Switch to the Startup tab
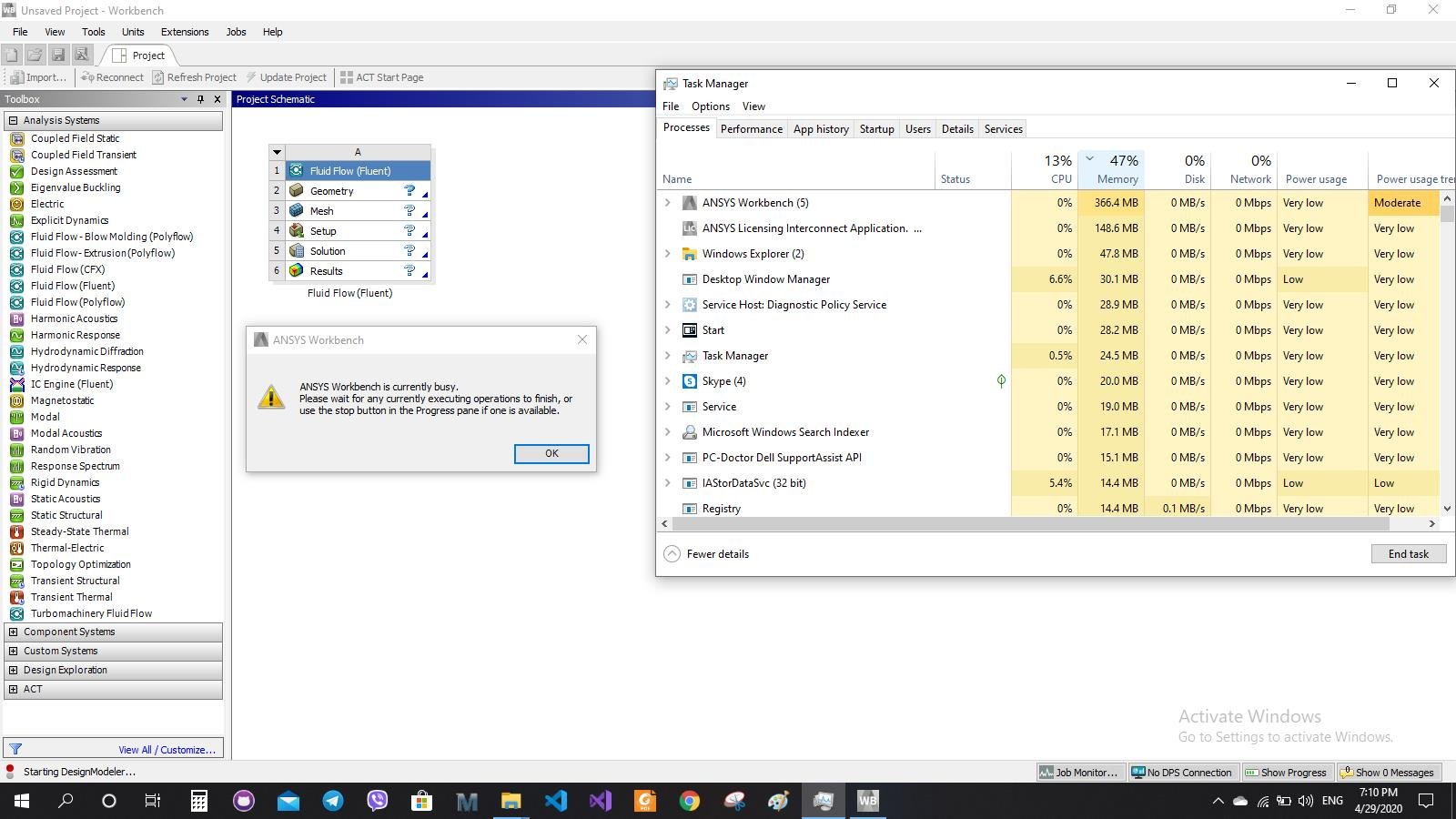Screen dimensions: 1456x819 (x=876, y=129)
